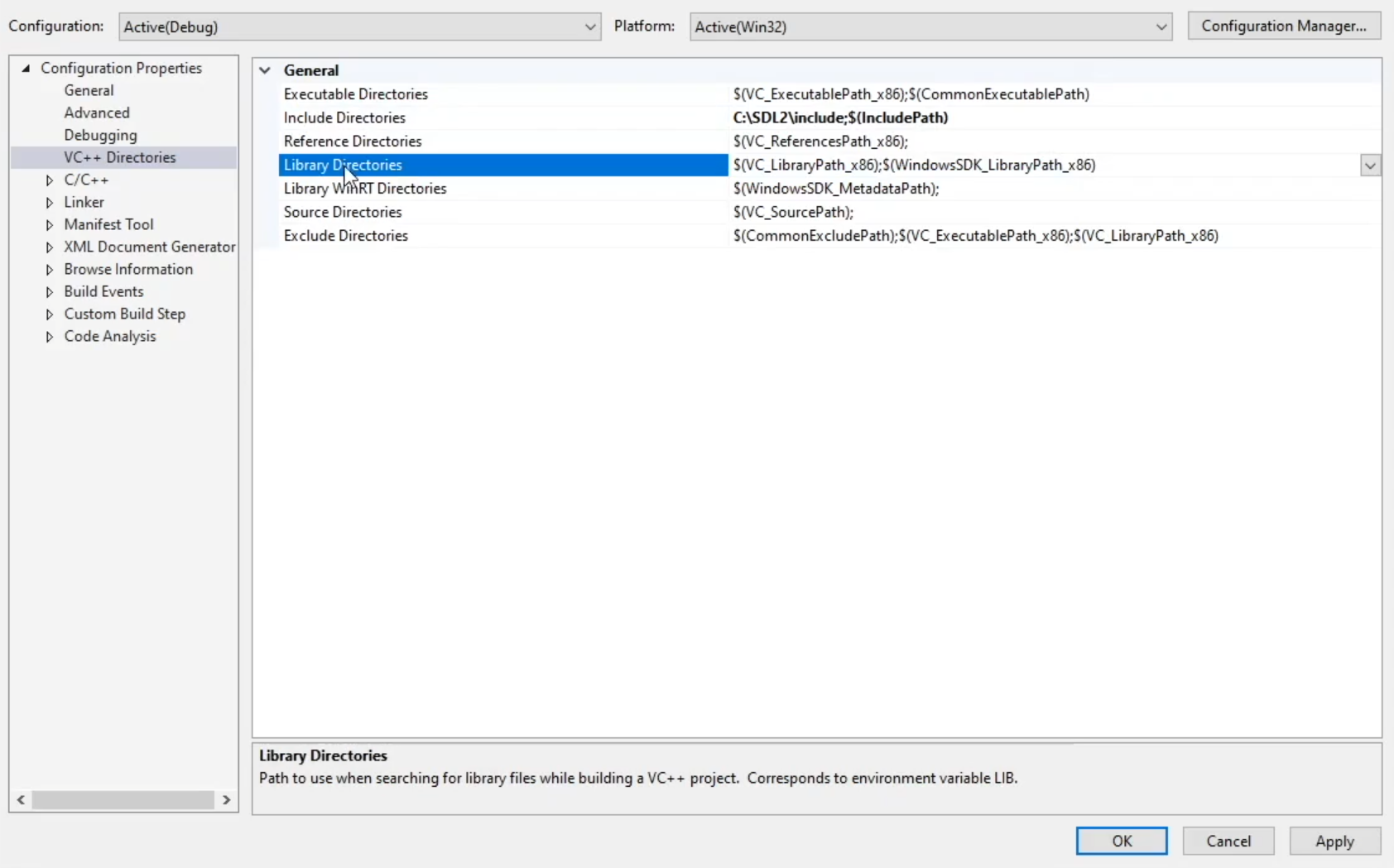1394x868 pixels.
Task: Select the Library WinRT Directories row
Action: [x=830, y=189]
